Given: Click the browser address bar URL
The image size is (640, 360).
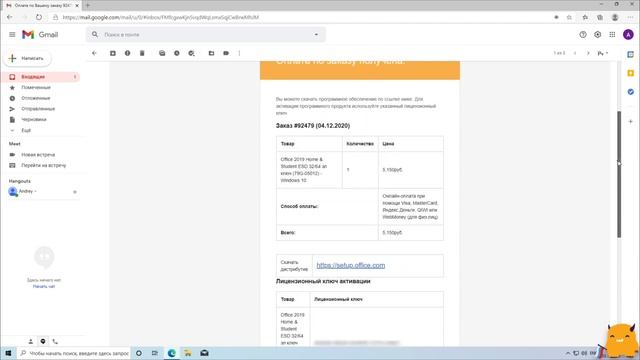Looking at the screenshot, I should click(161, 17).
